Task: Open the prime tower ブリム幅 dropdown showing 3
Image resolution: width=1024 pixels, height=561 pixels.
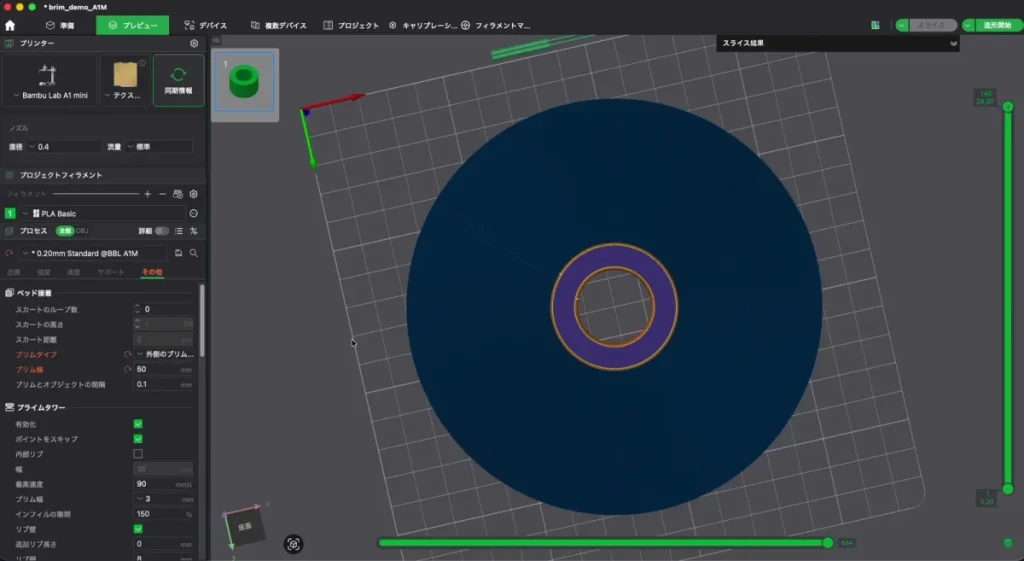Action: coord(164,499)
